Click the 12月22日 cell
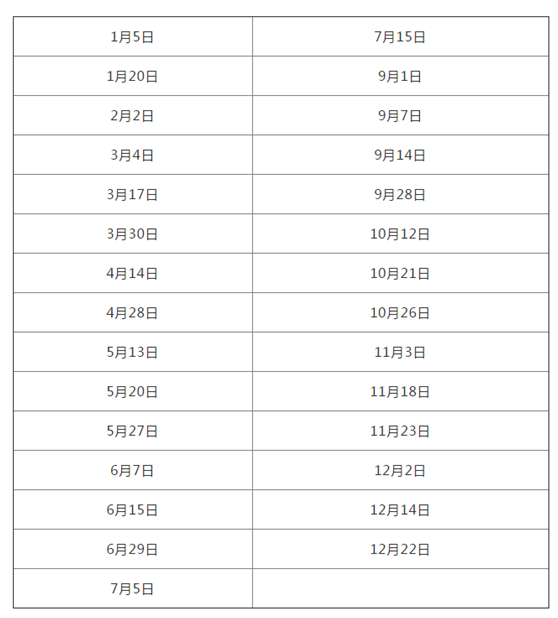The height and width of the screenshot is (618, 558). tap(400, 549)
